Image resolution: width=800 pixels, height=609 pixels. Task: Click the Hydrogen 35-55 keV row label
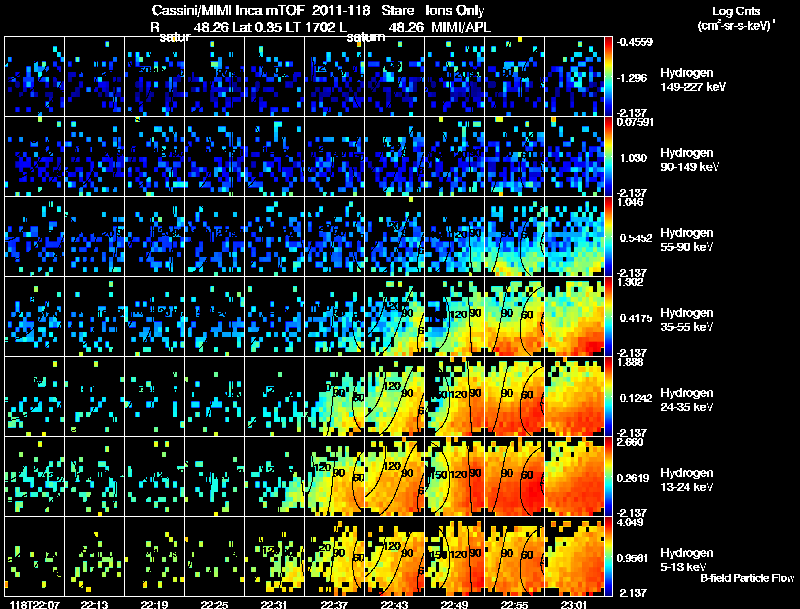pos(687,320)
